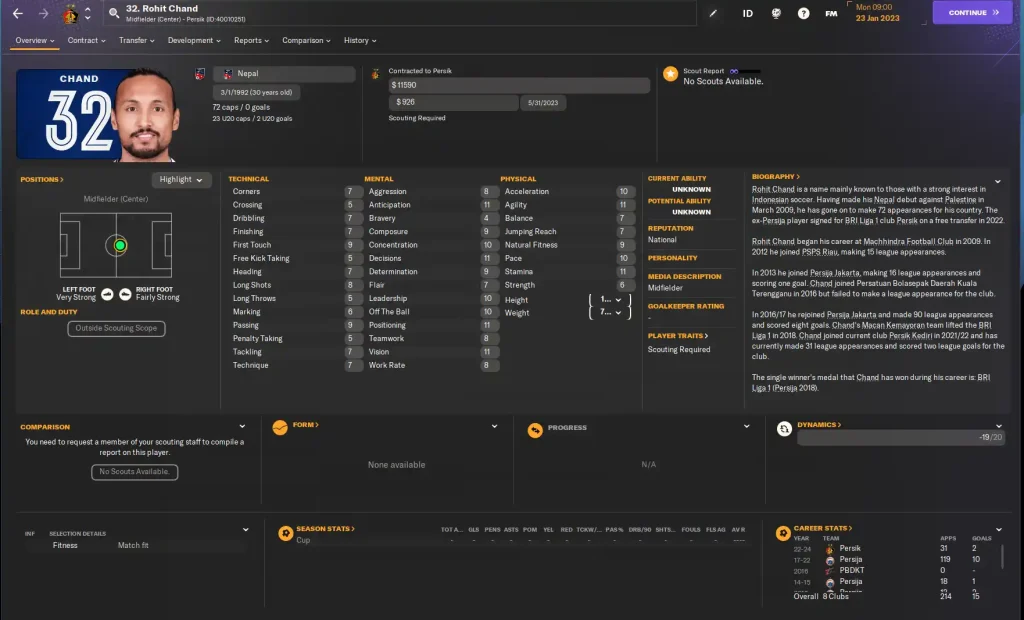This screenshot has height=620, width=1024.
Task: Click the player name search field
Action: coord(402,13)
